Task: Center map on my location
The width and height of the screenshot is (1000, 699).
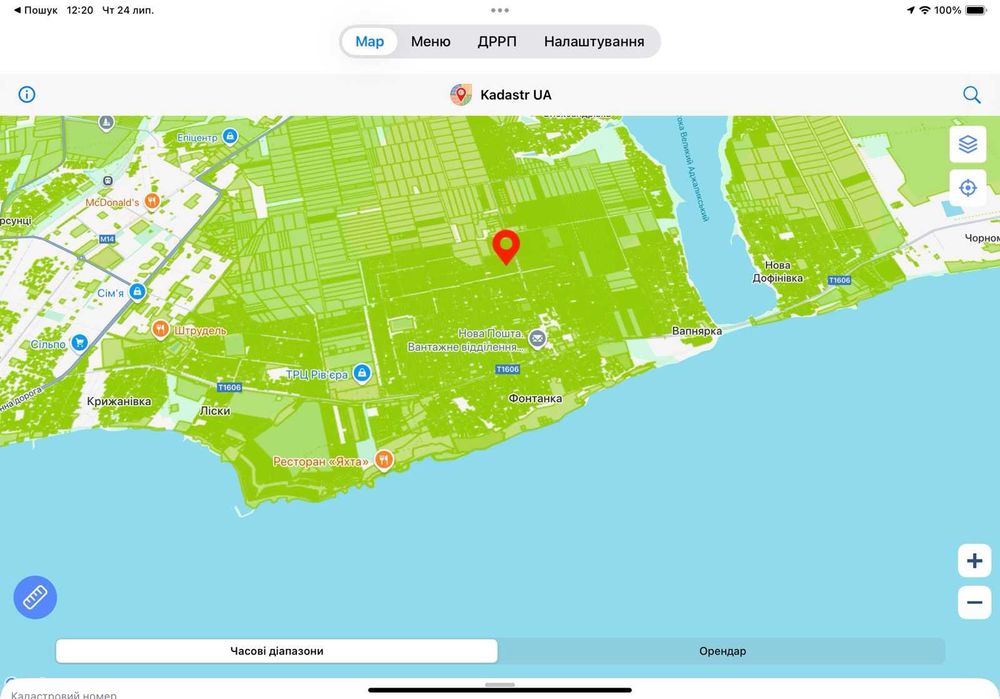Action: 967,188
